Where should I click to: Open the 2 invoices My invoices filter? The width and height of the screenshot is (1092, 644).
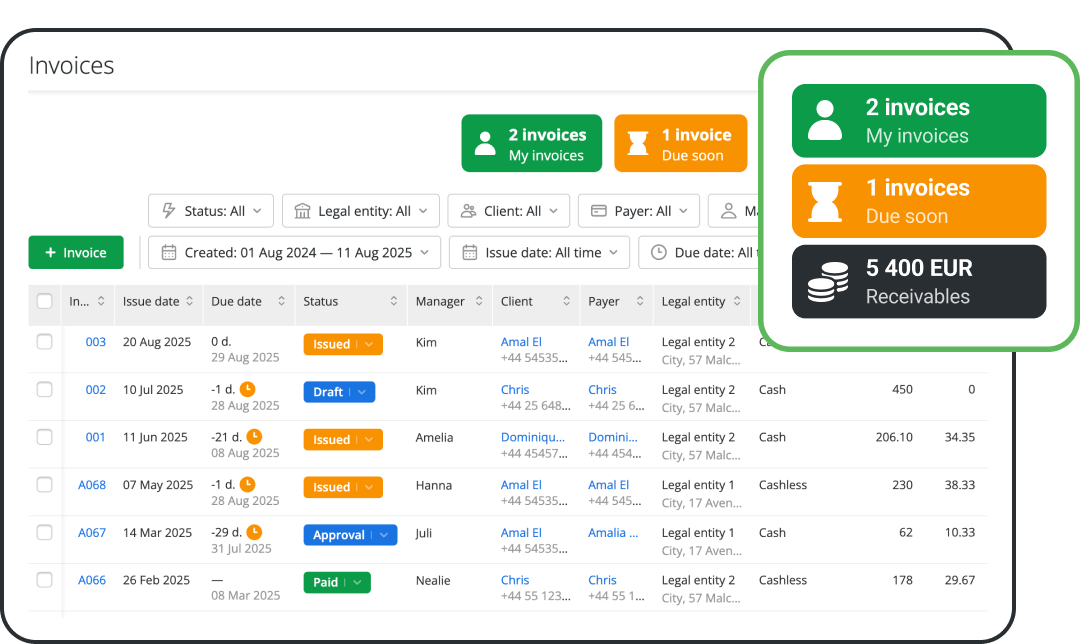click(531, 143)
